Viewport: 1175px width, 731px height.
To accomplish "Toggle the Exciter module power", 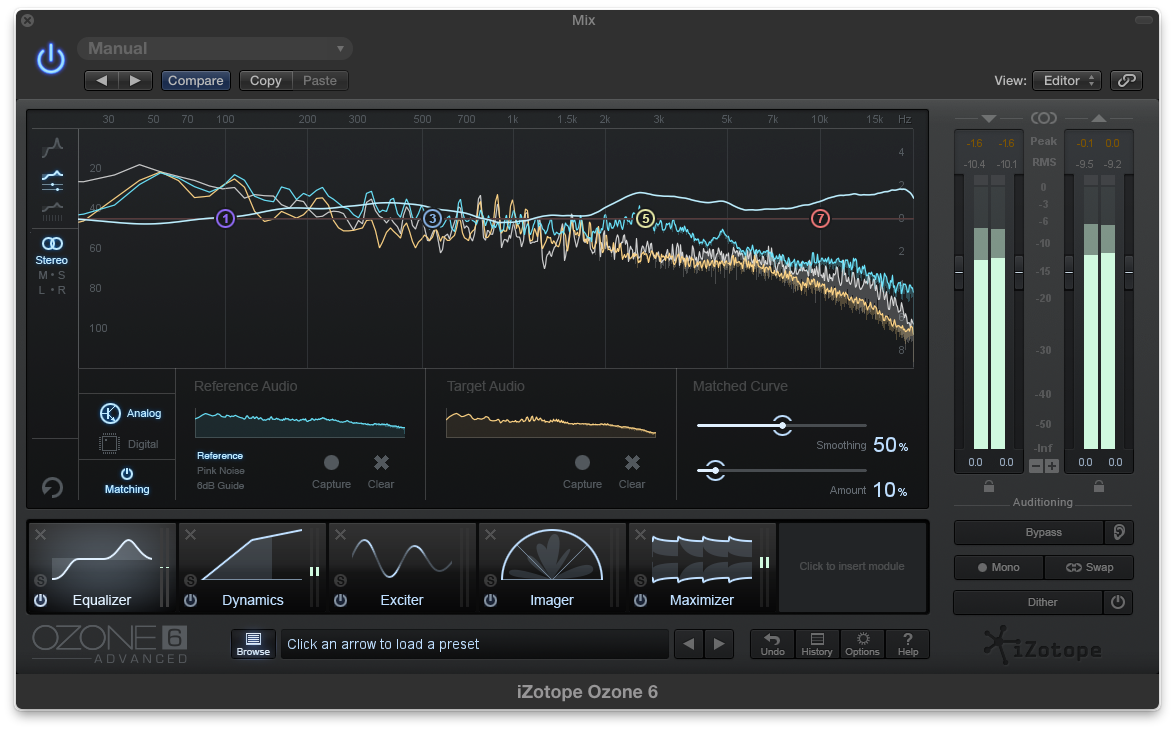I will [x=340, y=601].
